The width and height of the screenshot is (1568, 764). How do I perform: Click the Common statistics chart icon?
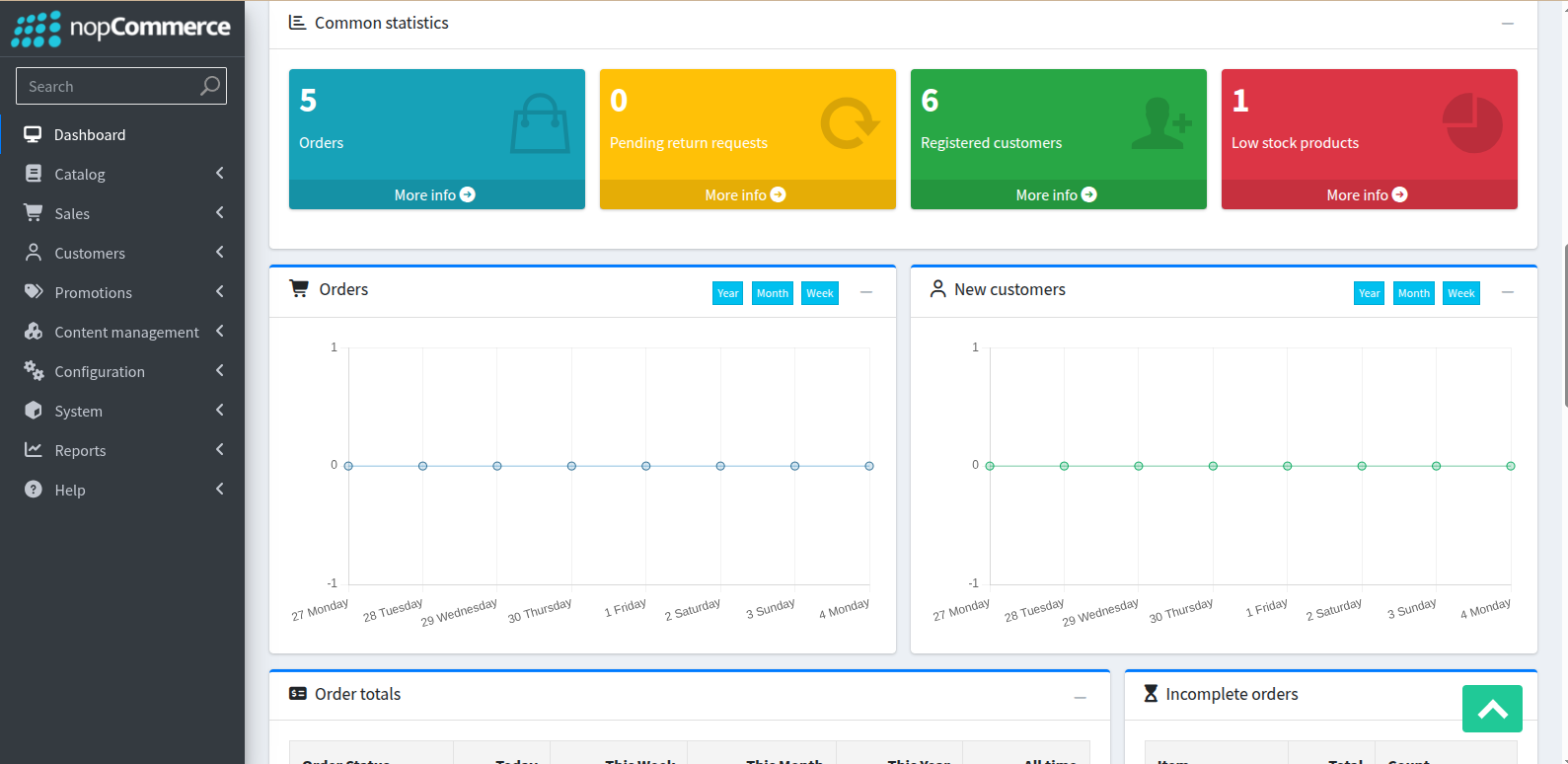(297, 22)
